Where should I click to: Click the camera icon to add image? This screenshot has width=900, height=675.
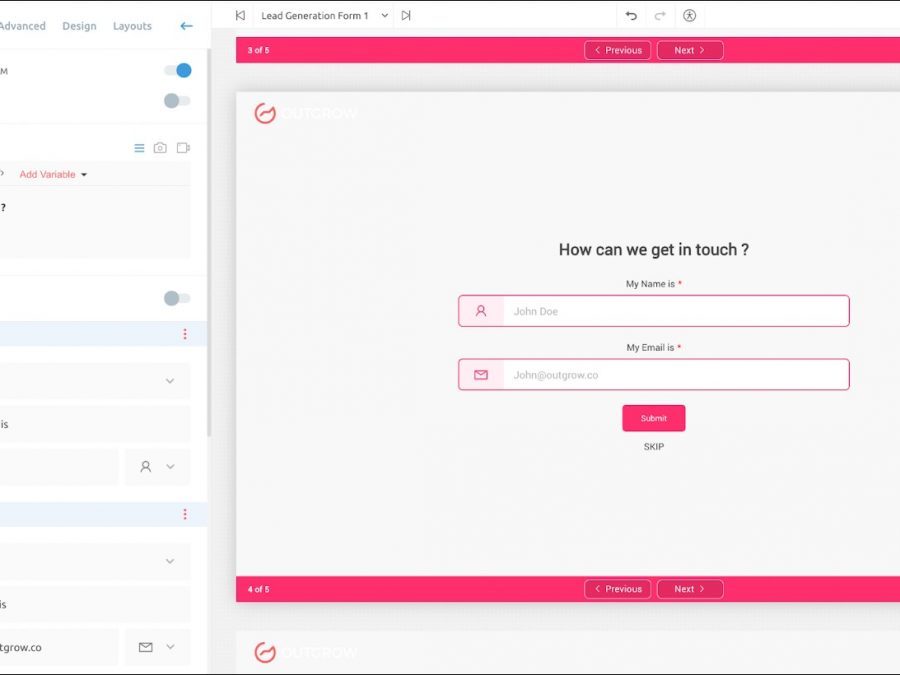tap(160, 148)
